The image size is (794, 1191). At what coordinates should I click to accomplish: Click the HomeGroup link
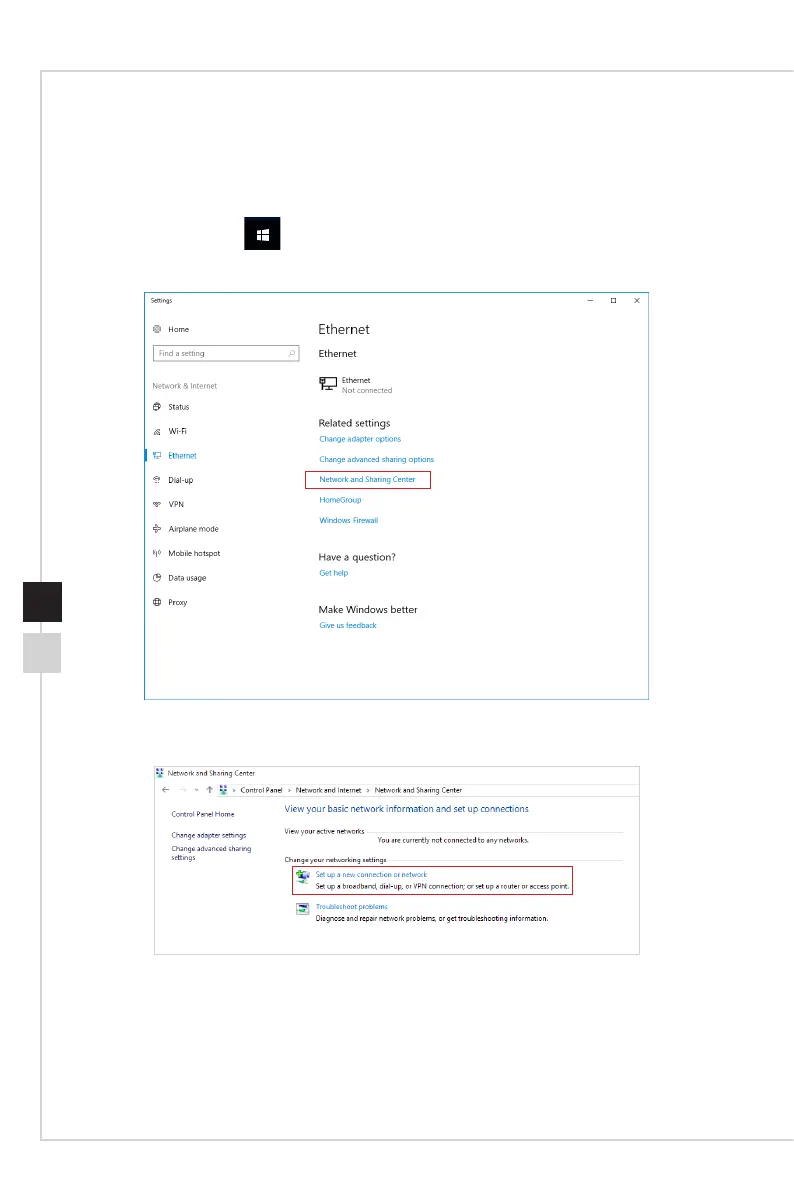pyautogui.click(x=340, y=500)
